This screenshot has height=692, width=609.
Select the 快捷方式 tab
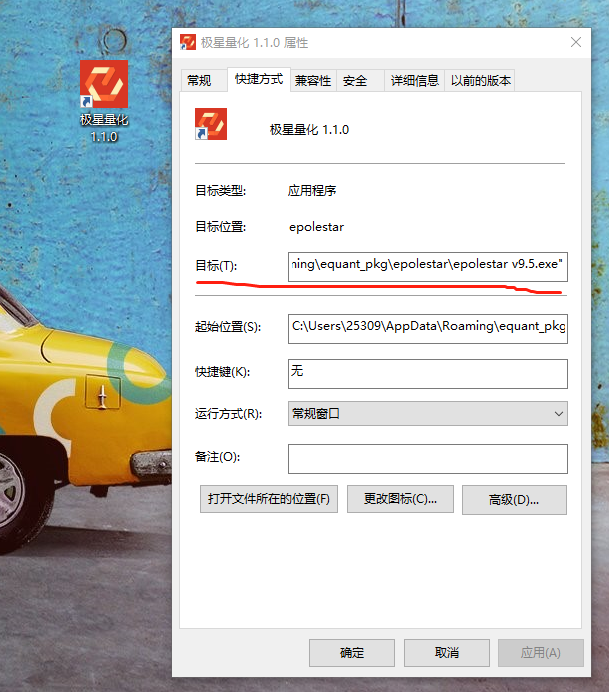pos(259,79)
